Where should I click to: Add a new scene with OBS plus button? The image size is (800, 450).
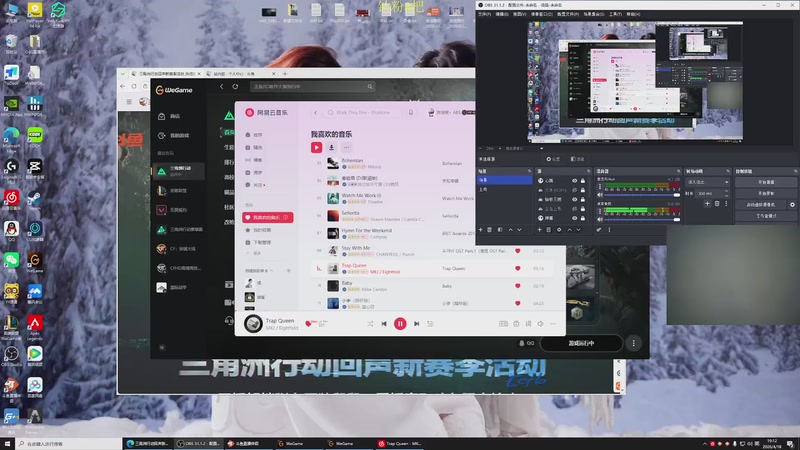tap(480, 230)
